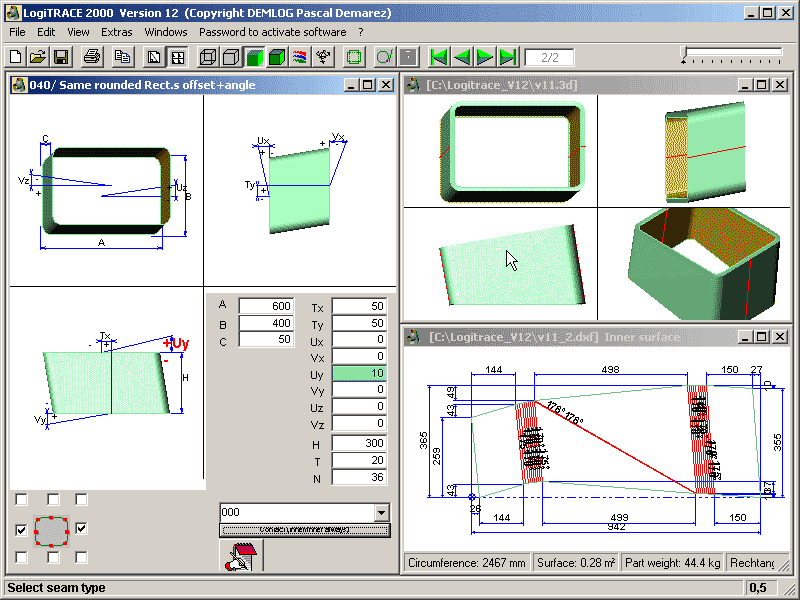
Task: Click the '0,5' value in the status bar
Action: click(758, 588)
